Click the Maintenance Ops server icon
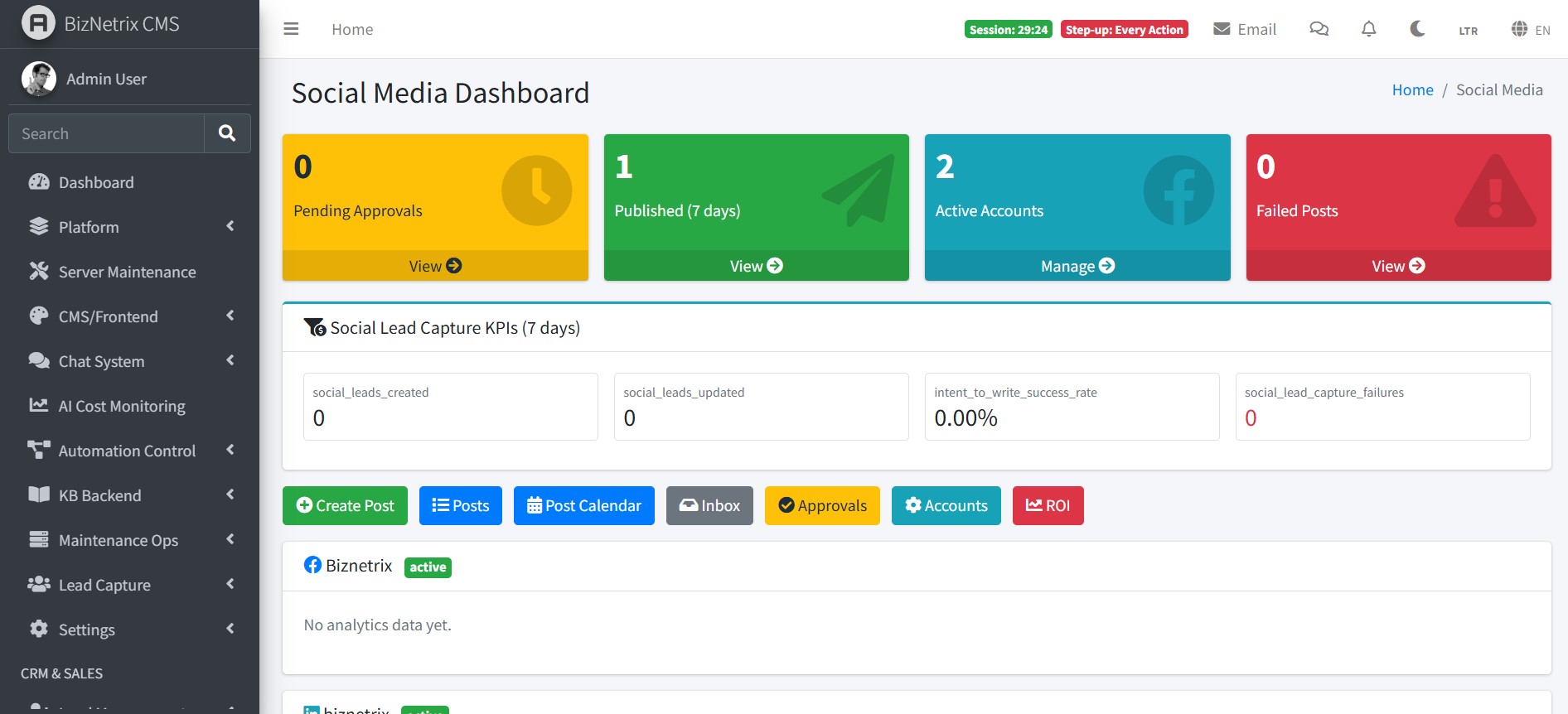This screenshot has height=714, width=1568. coord(39,539)
